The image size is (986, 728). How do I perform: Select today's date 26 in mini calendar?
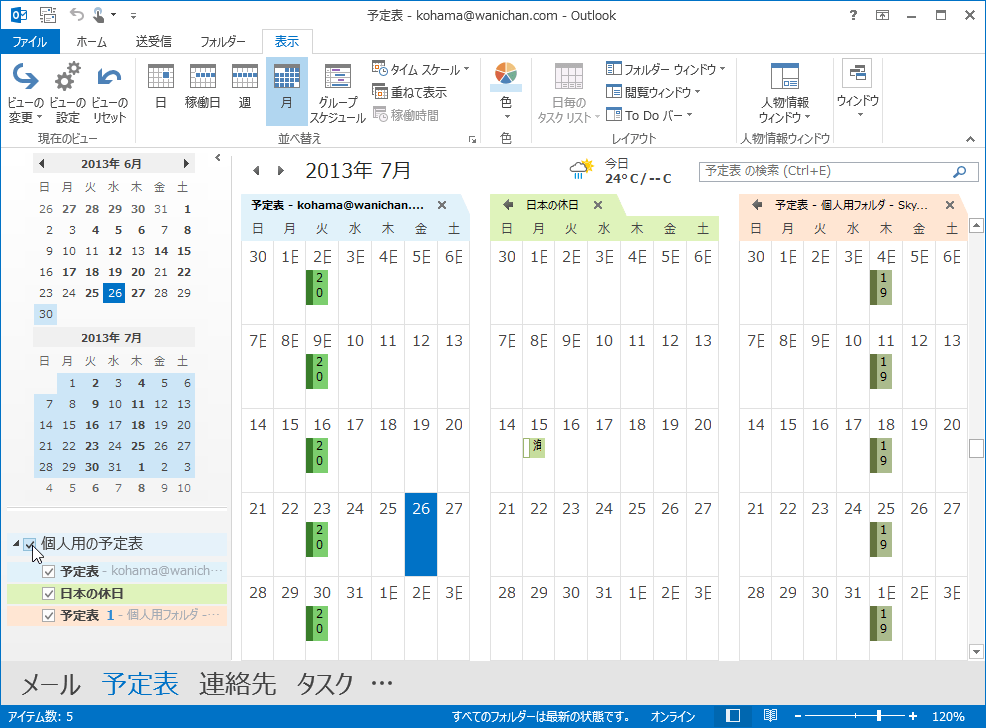point(114,293)
